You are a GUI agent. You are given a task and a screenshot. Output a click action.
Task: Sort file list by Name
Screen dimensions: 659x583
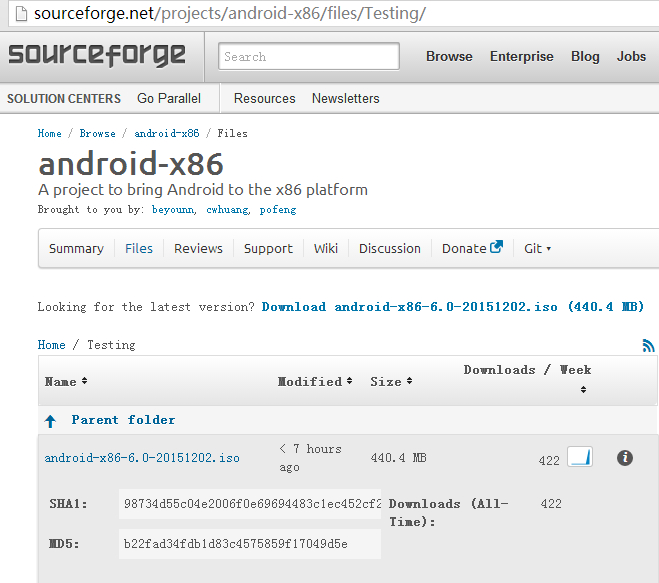(x=66, y=381)
